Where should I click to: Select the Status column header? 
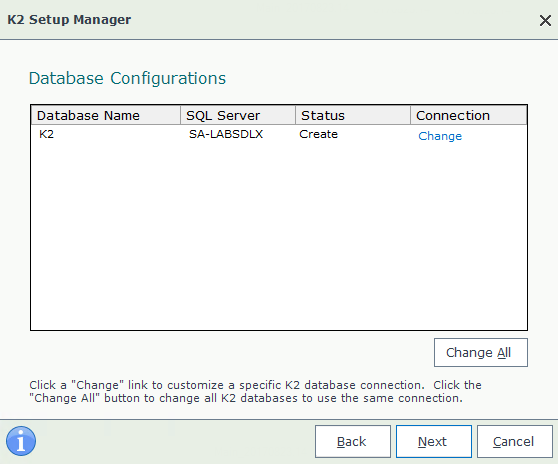point(353,115)
